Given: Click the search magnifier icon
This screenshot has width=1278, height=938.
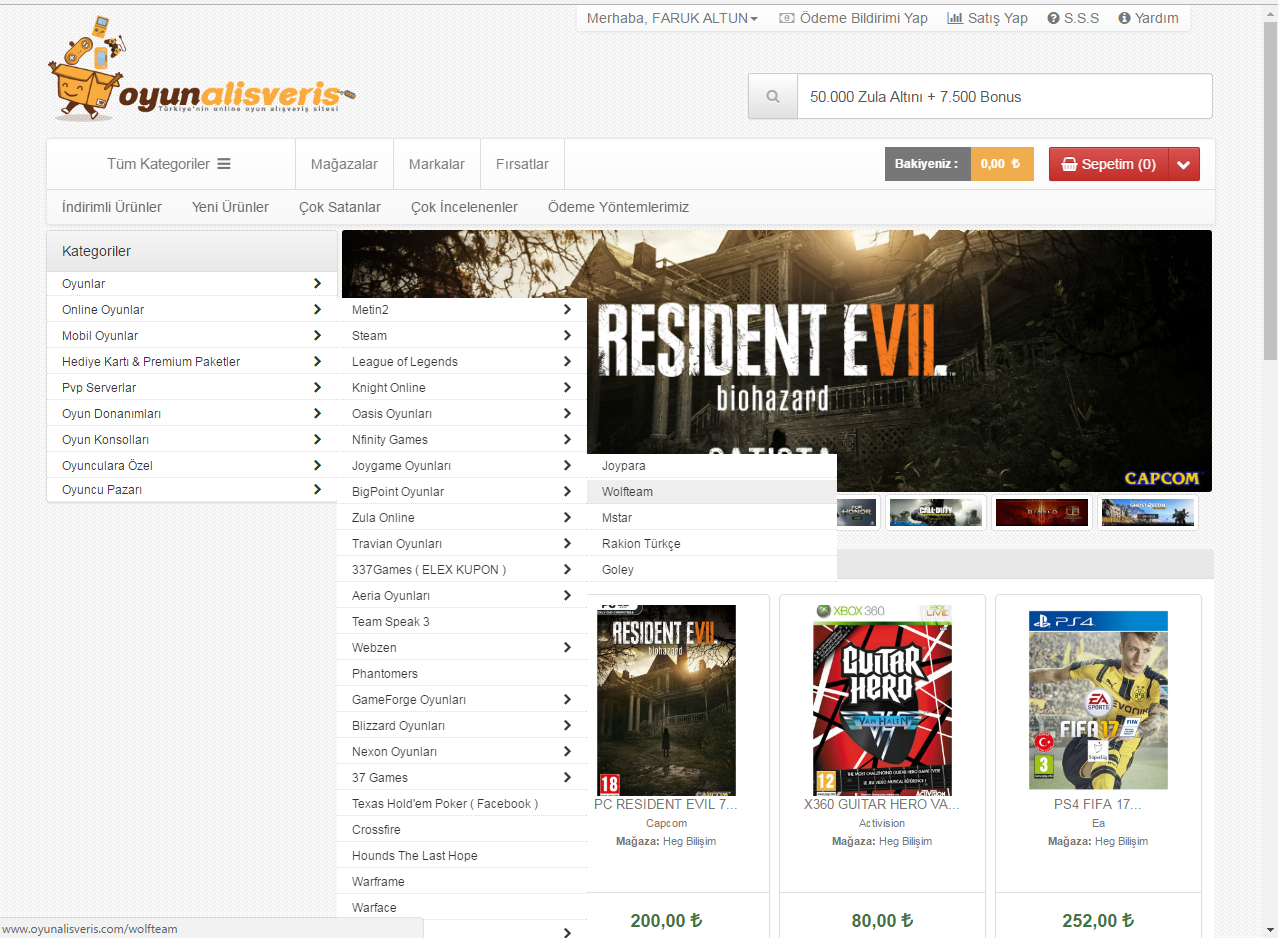Looking at the screenshot, I should (773, 96).
